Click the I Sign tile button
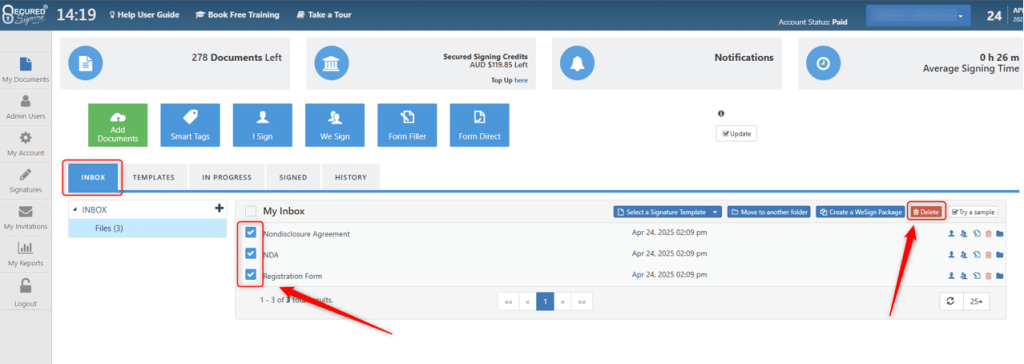Screen dimensions: 1024x364 [263, 125]
